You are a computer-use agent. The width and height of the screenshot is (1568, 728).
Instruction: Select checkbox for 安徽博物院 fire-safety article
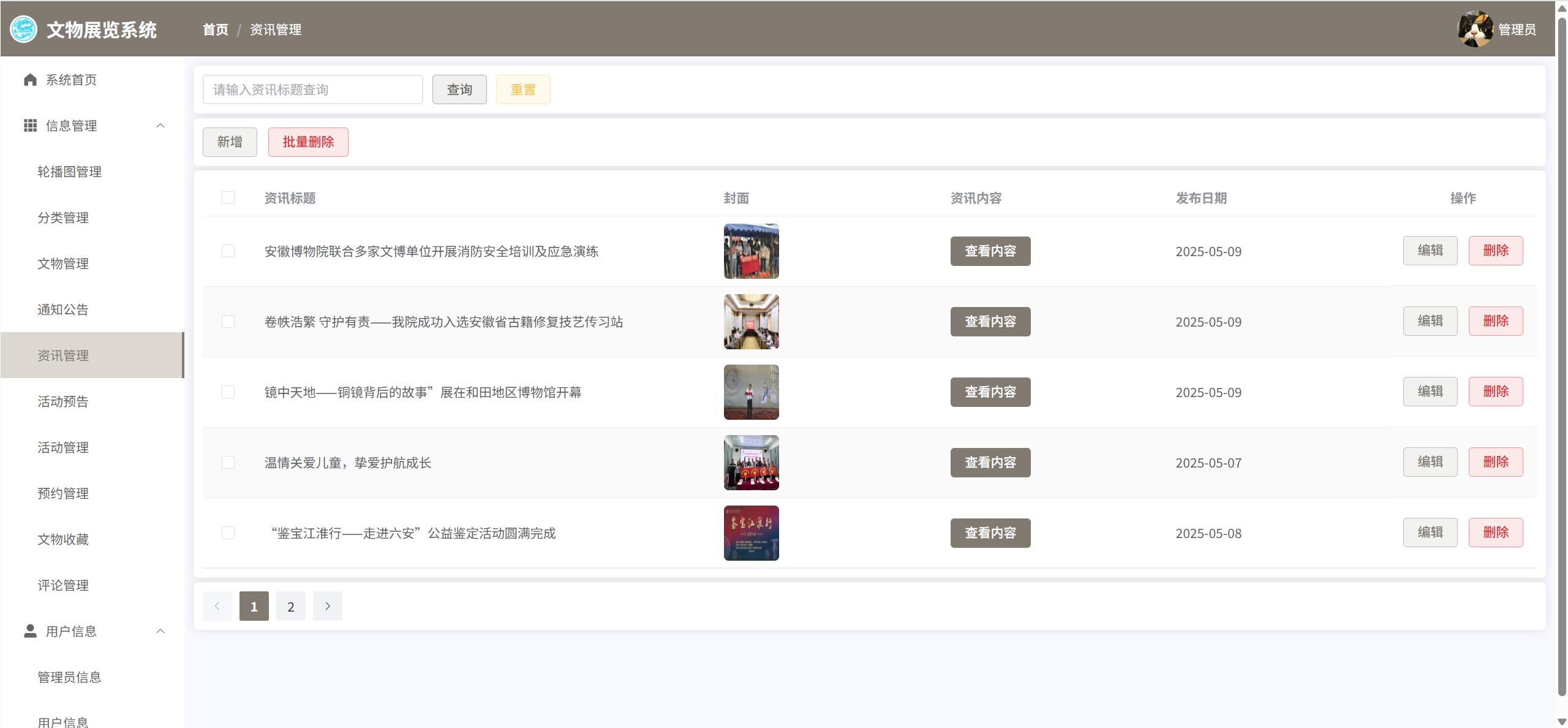[228, 251]
